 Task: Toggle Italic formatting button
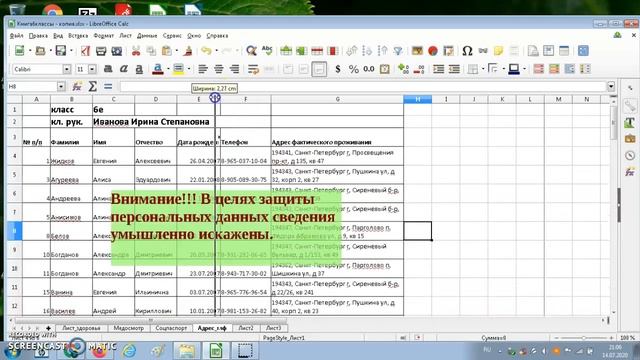point(124,69)
